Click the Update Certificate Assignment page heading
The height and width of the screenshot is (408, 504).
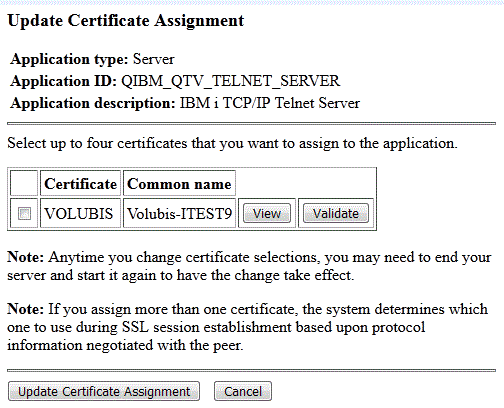(x=126, y=21)
